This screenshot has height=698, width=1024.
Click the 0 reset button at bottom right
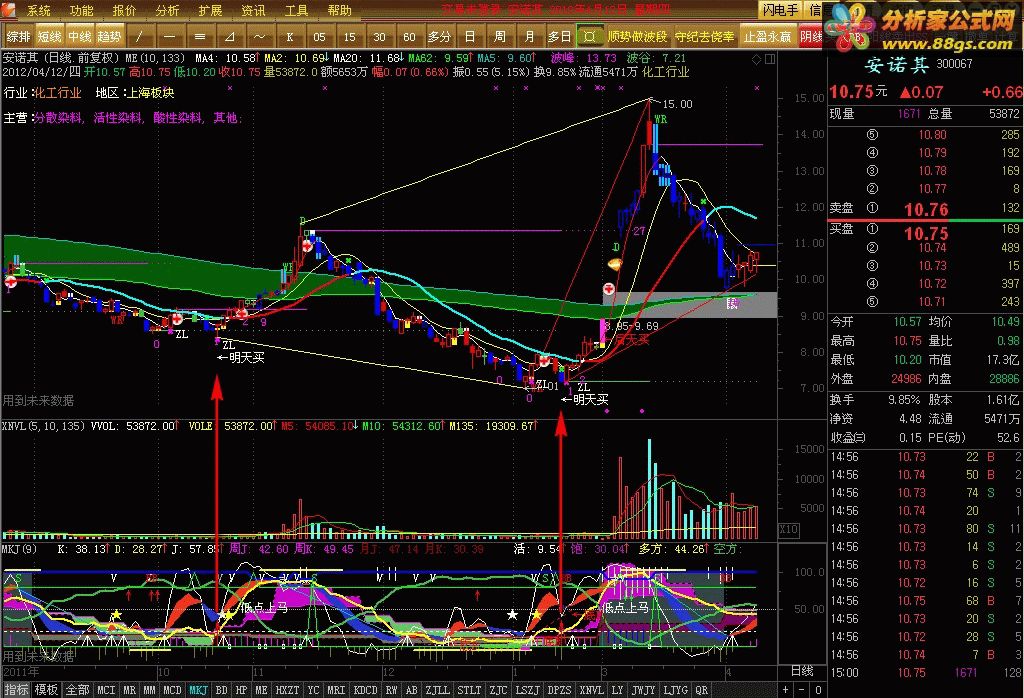coord(818,690)
